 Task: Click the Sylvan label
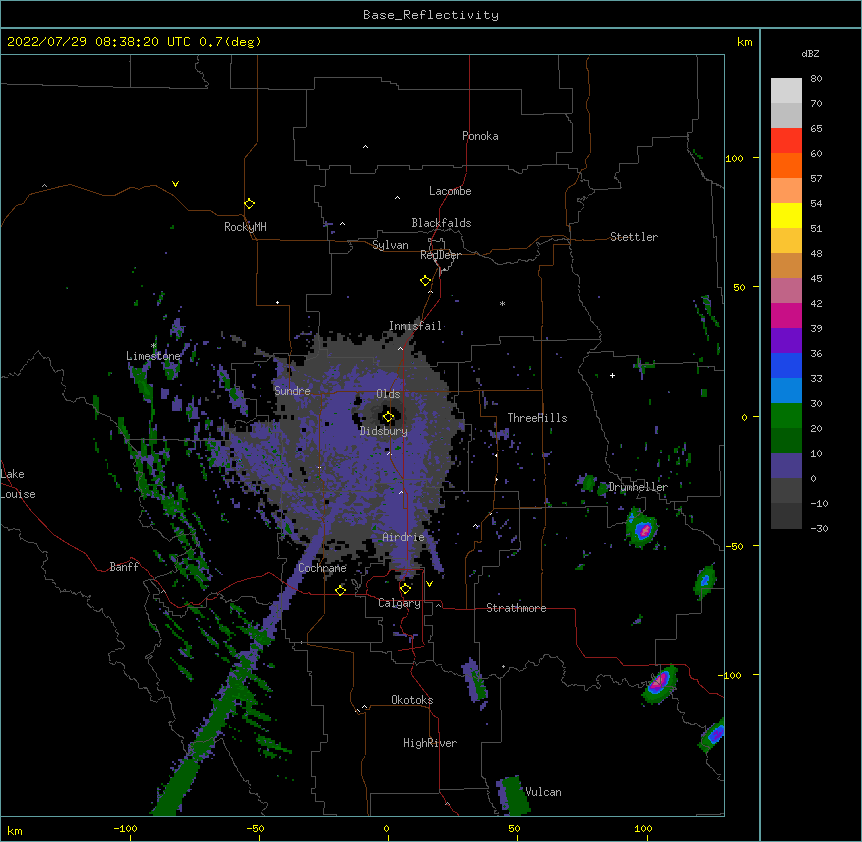[390, 245]
